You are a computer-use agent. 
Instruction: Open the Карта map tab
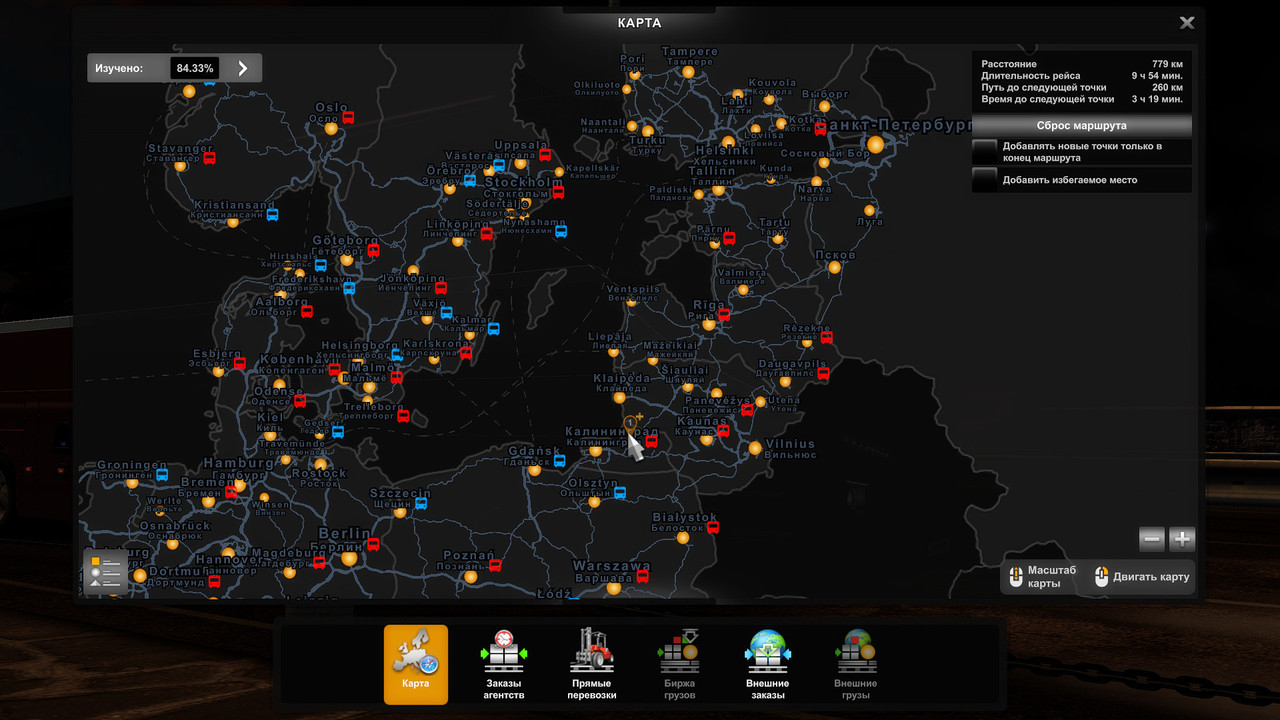416,664
